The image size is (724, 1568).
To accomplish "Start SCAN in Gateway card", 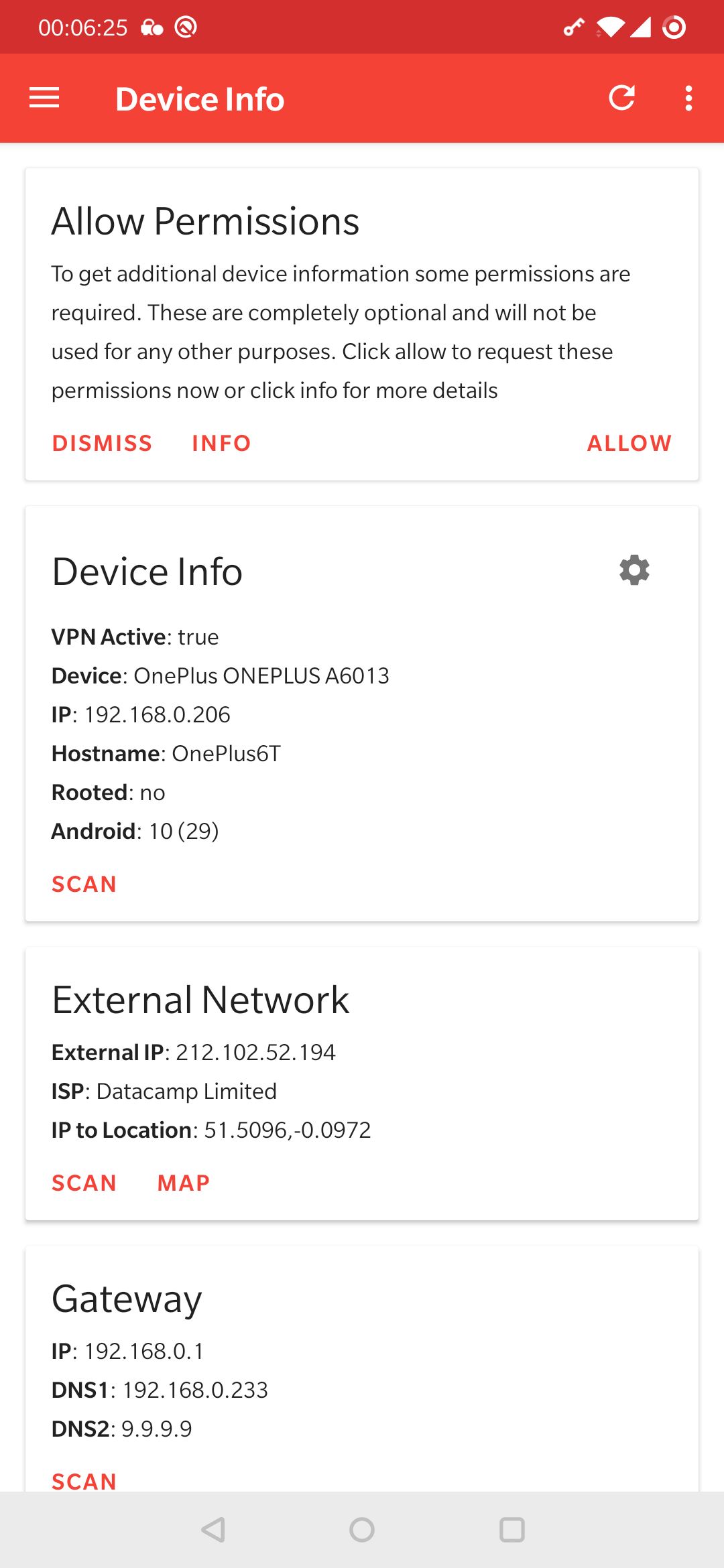I will [84, 1481].
